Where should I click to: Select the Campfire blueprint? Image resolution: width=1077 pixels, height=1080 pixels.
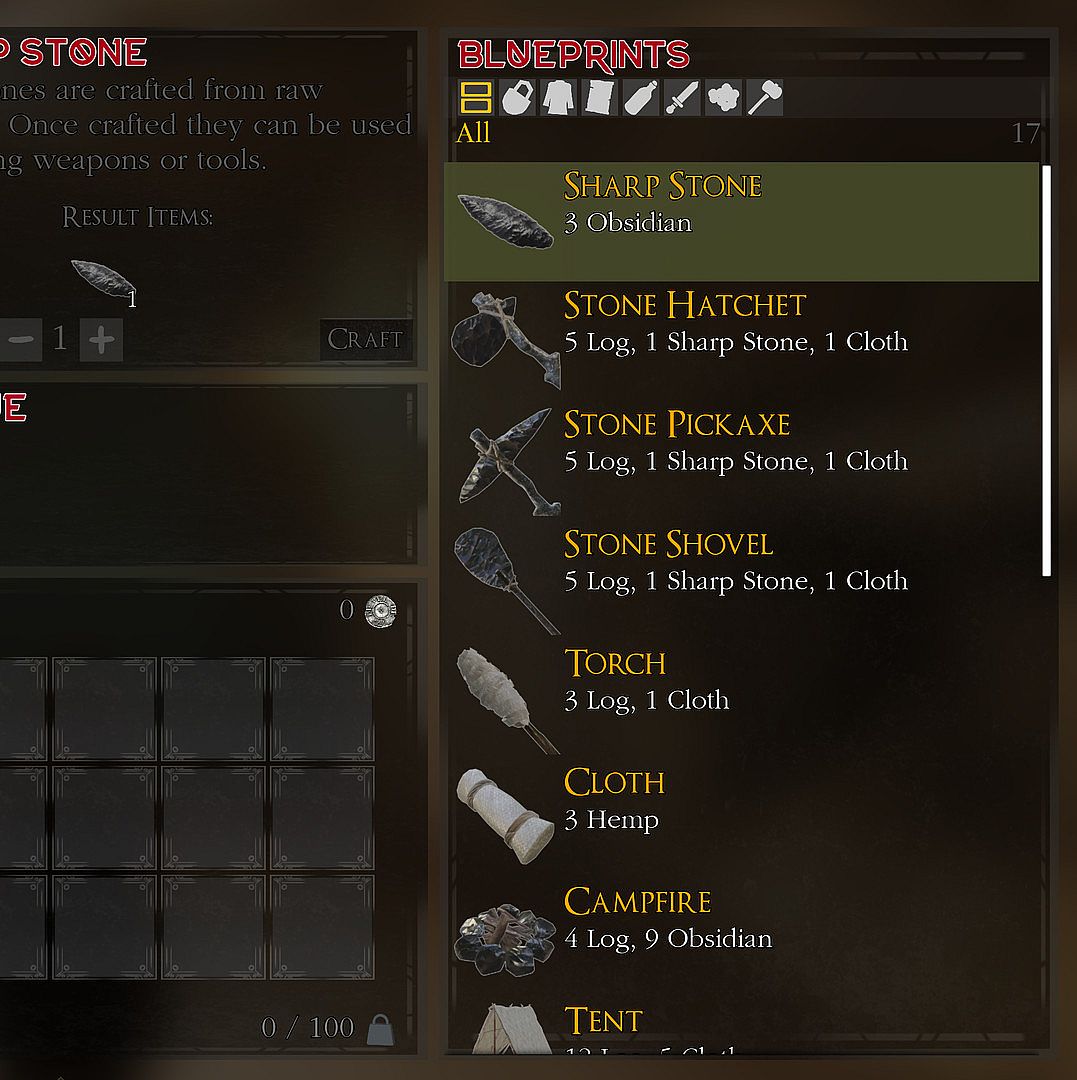(x=742, y=937)
